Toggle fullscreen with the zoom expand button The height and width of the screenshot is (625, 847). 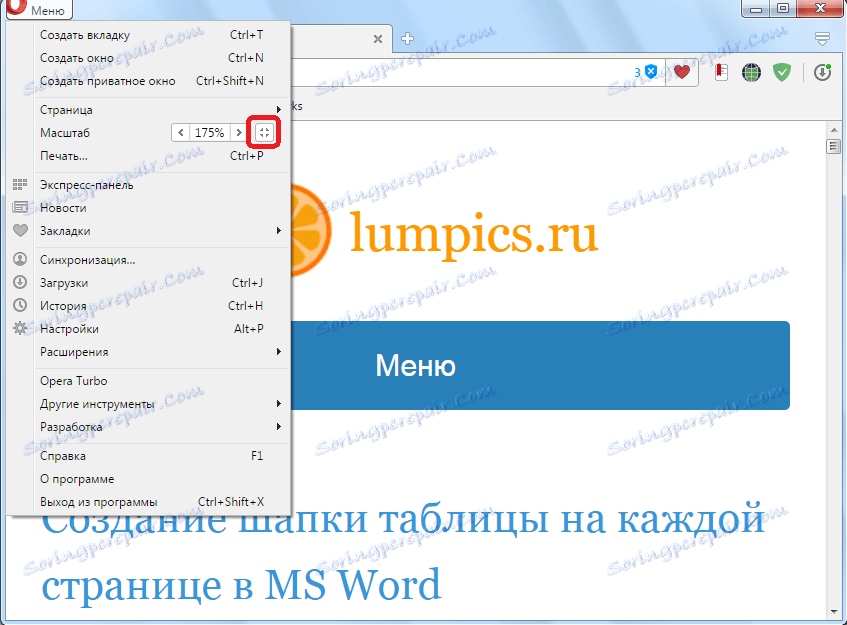(x=263, y=132)
